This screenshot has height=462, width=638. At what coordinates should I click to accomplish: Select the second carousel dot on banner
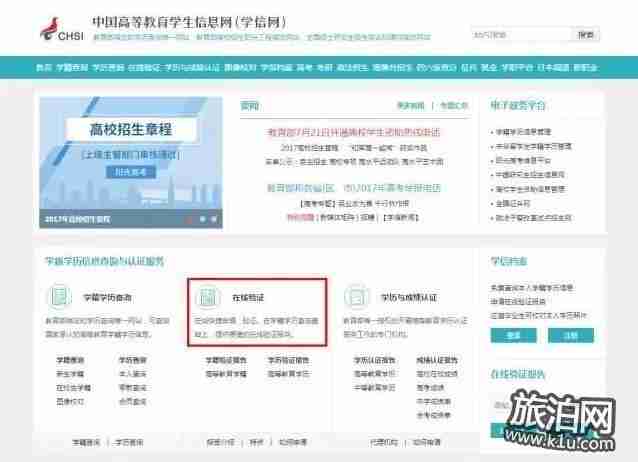tap(202, 219)
